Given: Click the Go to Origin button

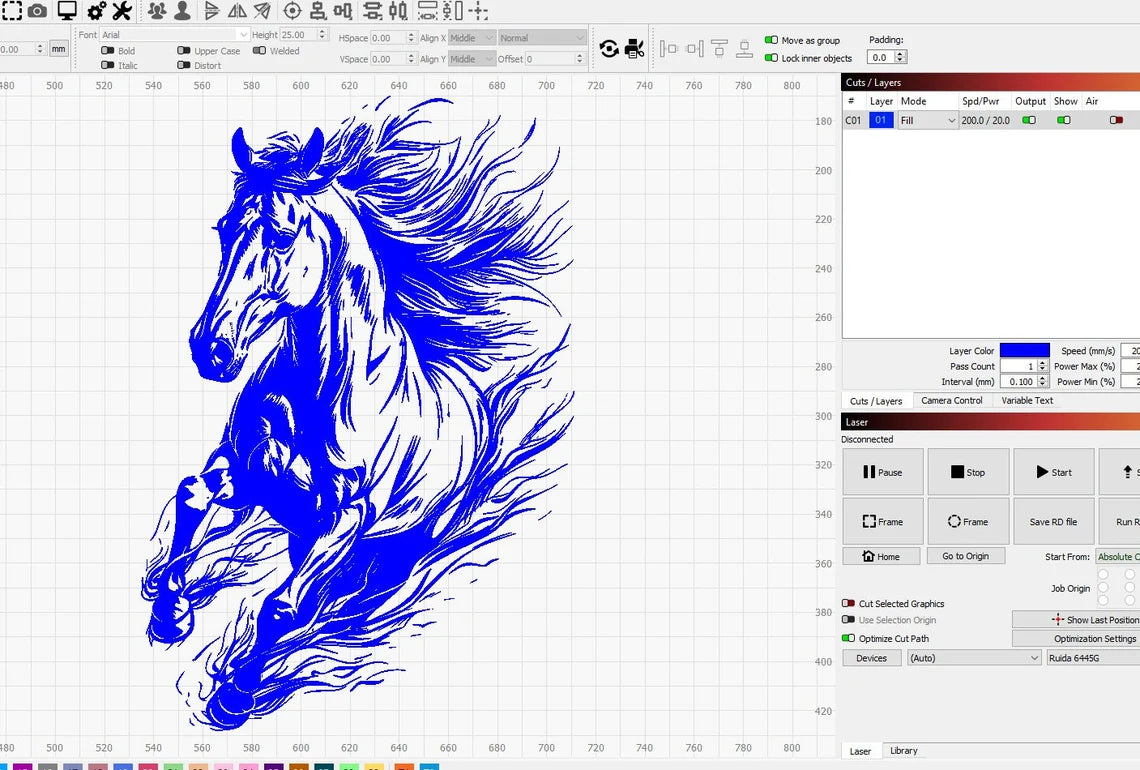Looking at the screenshot, I should [x=965, y=556].
